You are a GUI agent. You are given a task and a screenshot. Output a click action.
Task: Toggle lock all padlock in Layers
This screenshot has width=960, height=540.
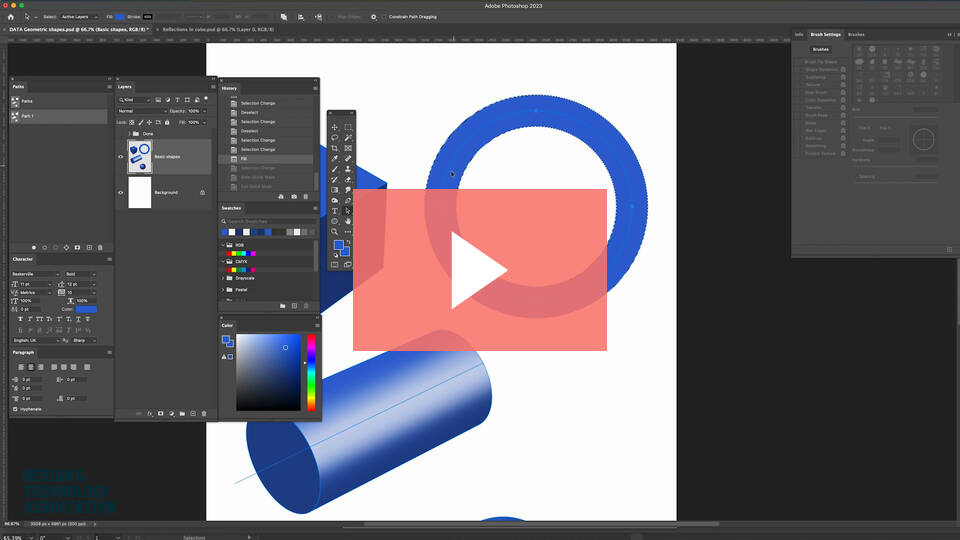click(x=167, y=122)
